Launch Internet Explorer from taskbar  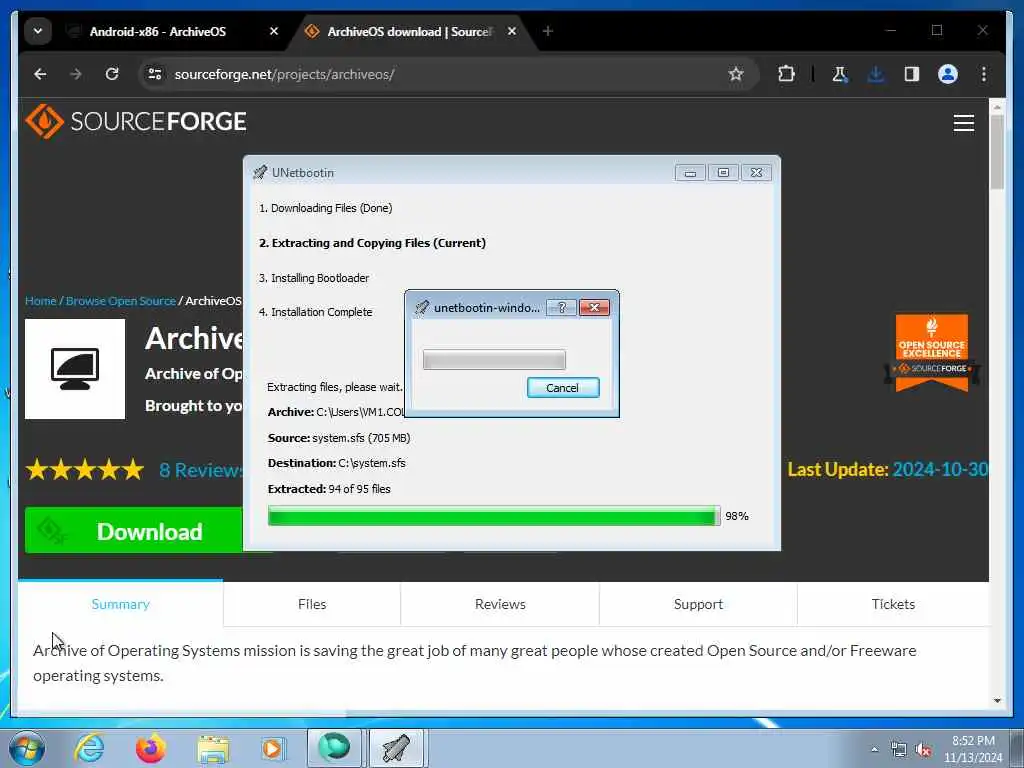click(89, 748)
